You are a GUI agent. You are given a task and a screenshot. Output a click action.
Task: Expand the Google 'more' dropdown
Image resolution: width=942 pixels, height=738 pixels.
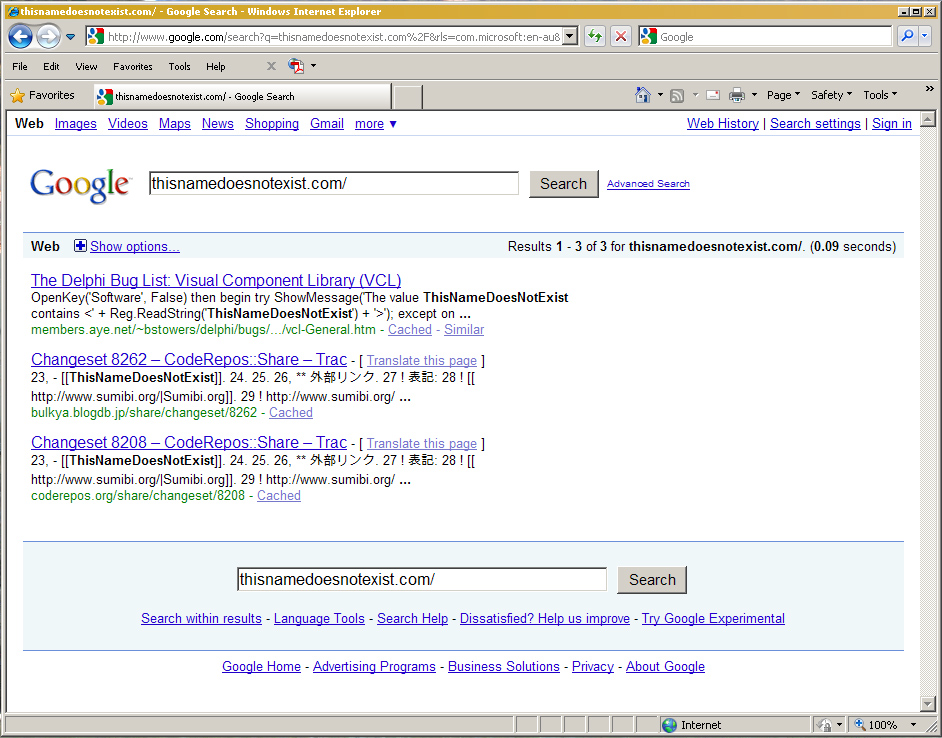(376, 124)
